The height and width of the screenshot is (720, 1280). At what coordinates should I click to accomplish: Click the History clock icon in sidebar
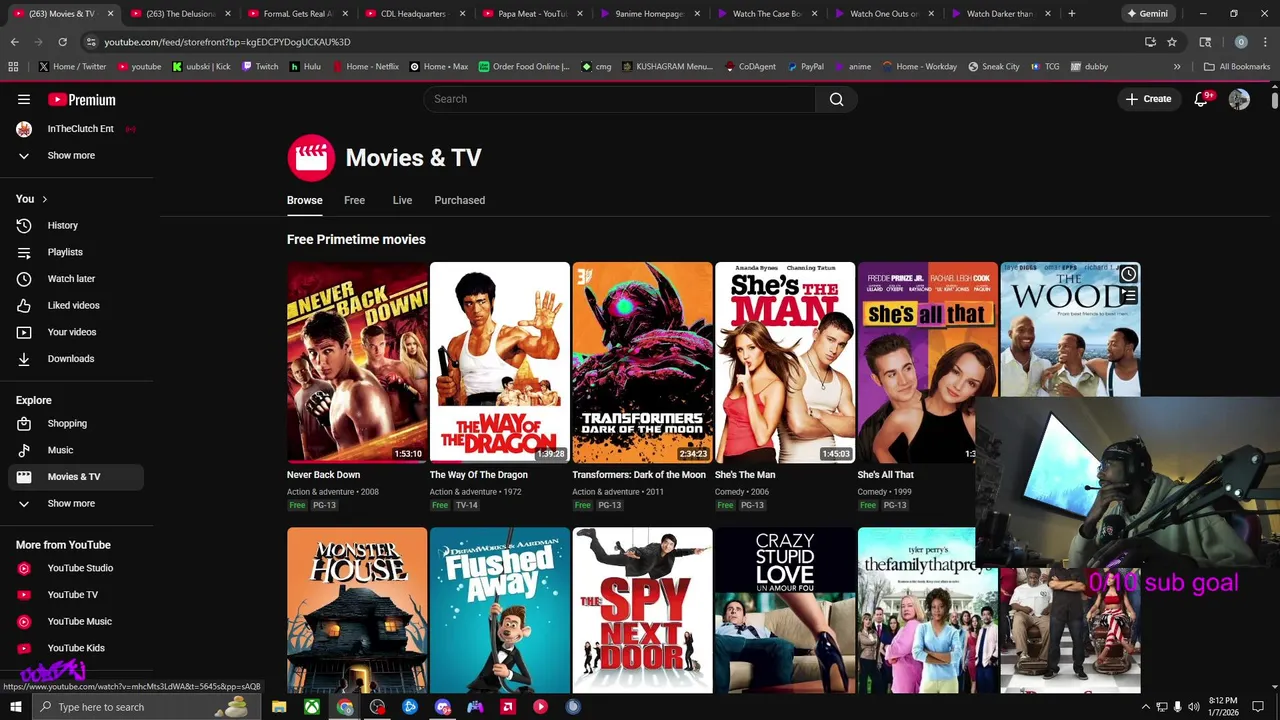click(x=24, y=226)
